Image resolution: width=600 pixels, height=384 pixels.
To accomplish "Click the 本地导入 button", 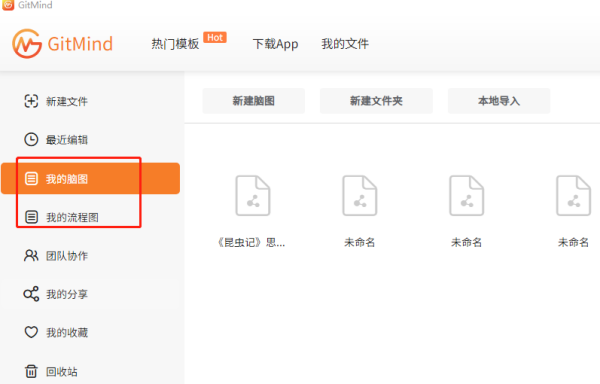I will [x=499, y=101].
